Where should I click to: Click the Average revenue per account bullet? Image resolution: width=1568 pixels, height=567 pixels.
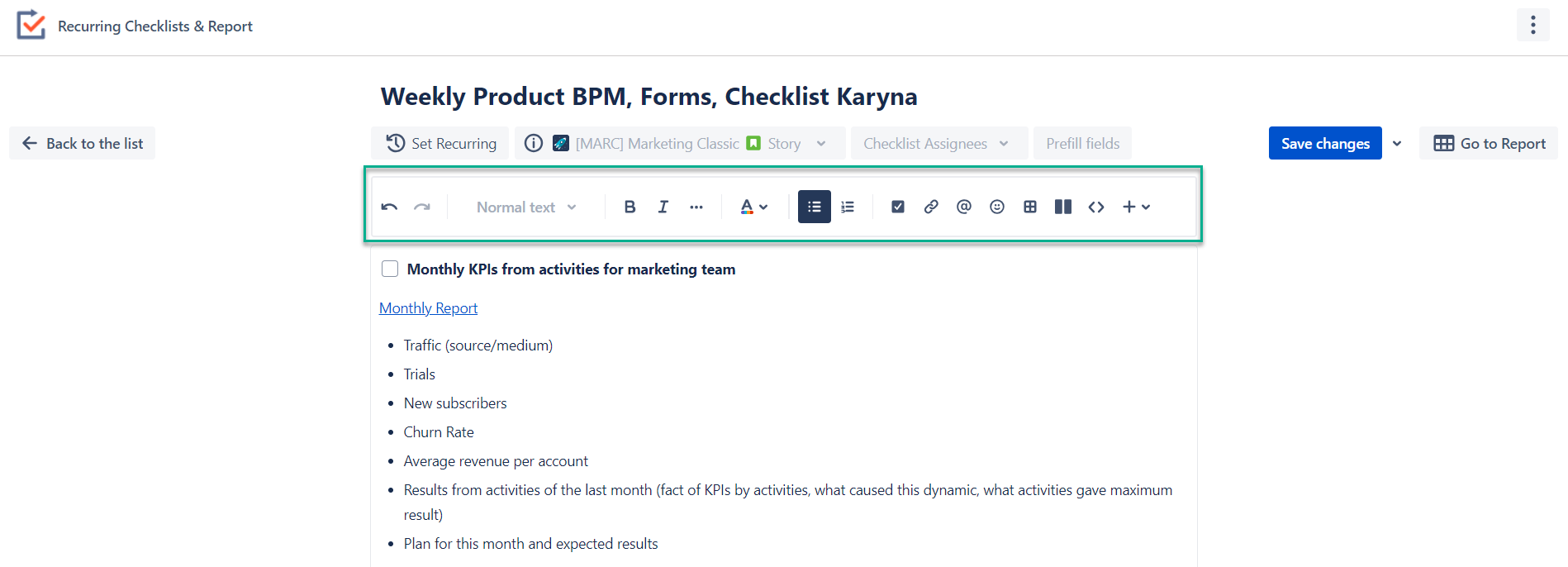[496, 461]
